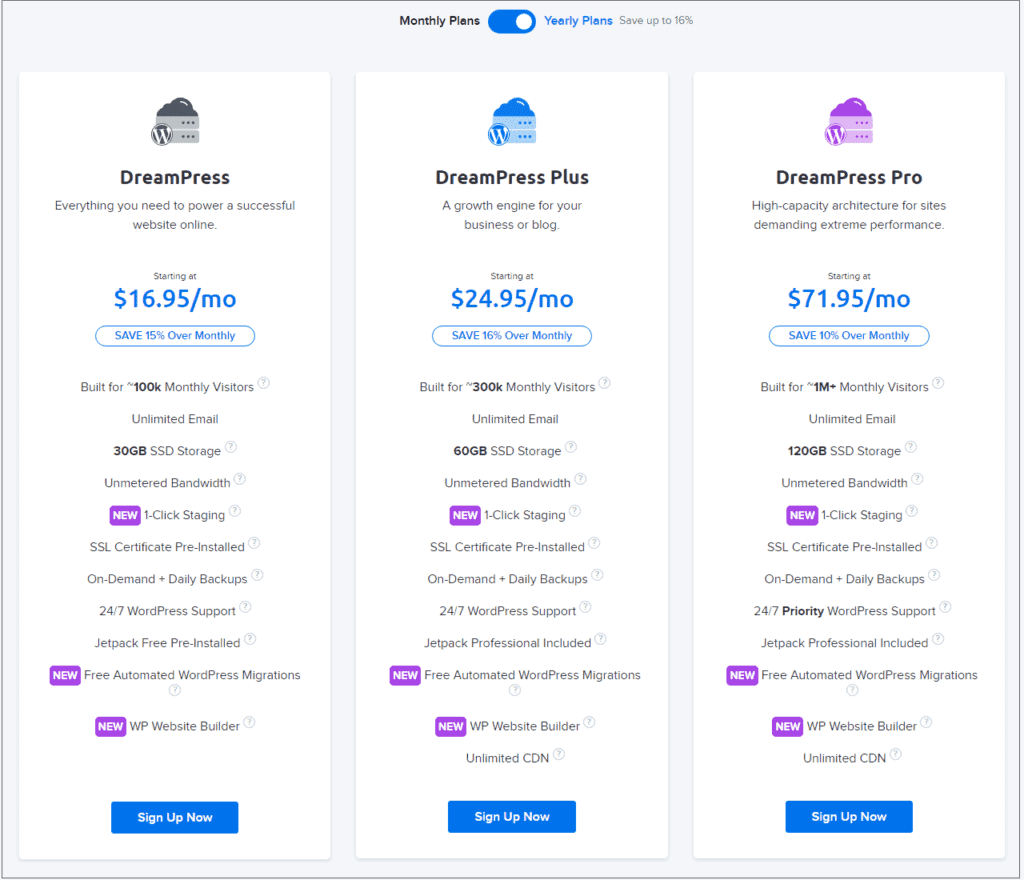Select the Yearly Plans label
1024x880 pixels.
tap(578, 21)
